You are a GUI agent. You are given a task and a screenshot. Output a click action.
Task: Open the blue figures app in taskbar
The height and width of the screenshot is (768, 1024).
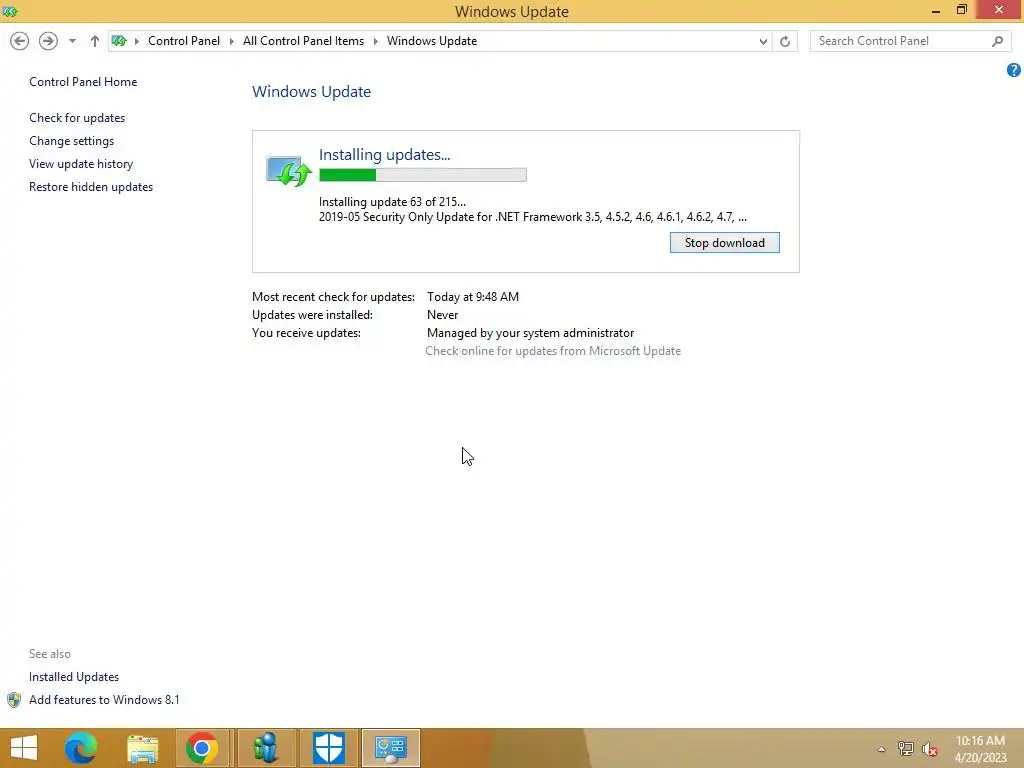(x=266, y=748)
